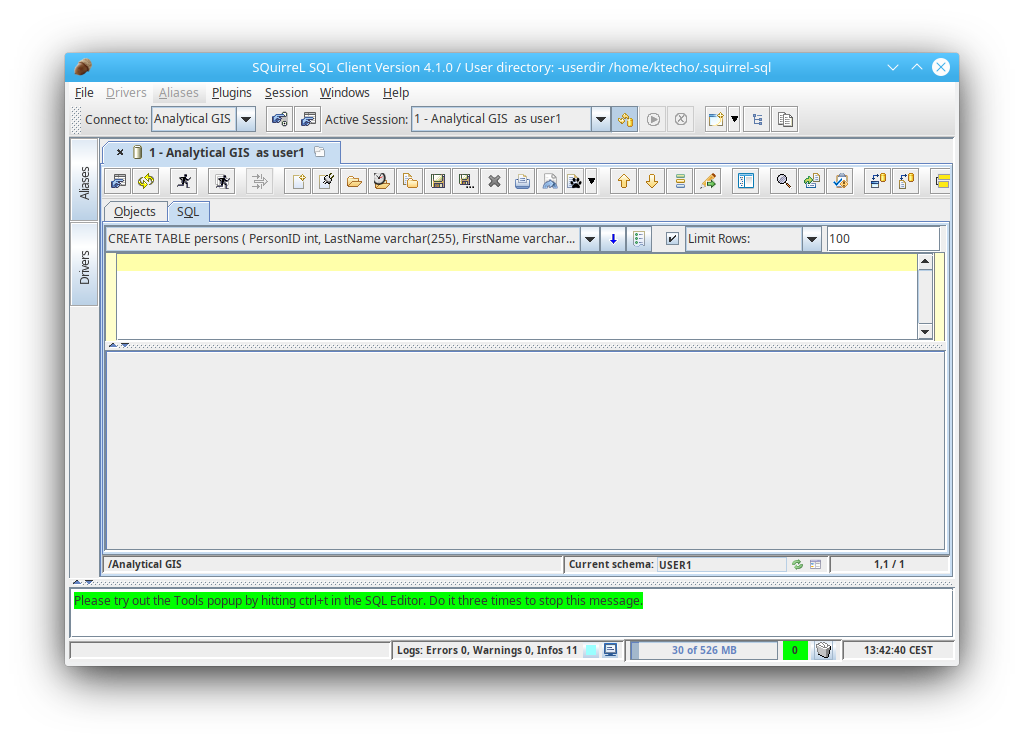This screenshot has height=743, width=1024.
Task: Save the script with the floppy disk icon
Action: click(438, 181)
